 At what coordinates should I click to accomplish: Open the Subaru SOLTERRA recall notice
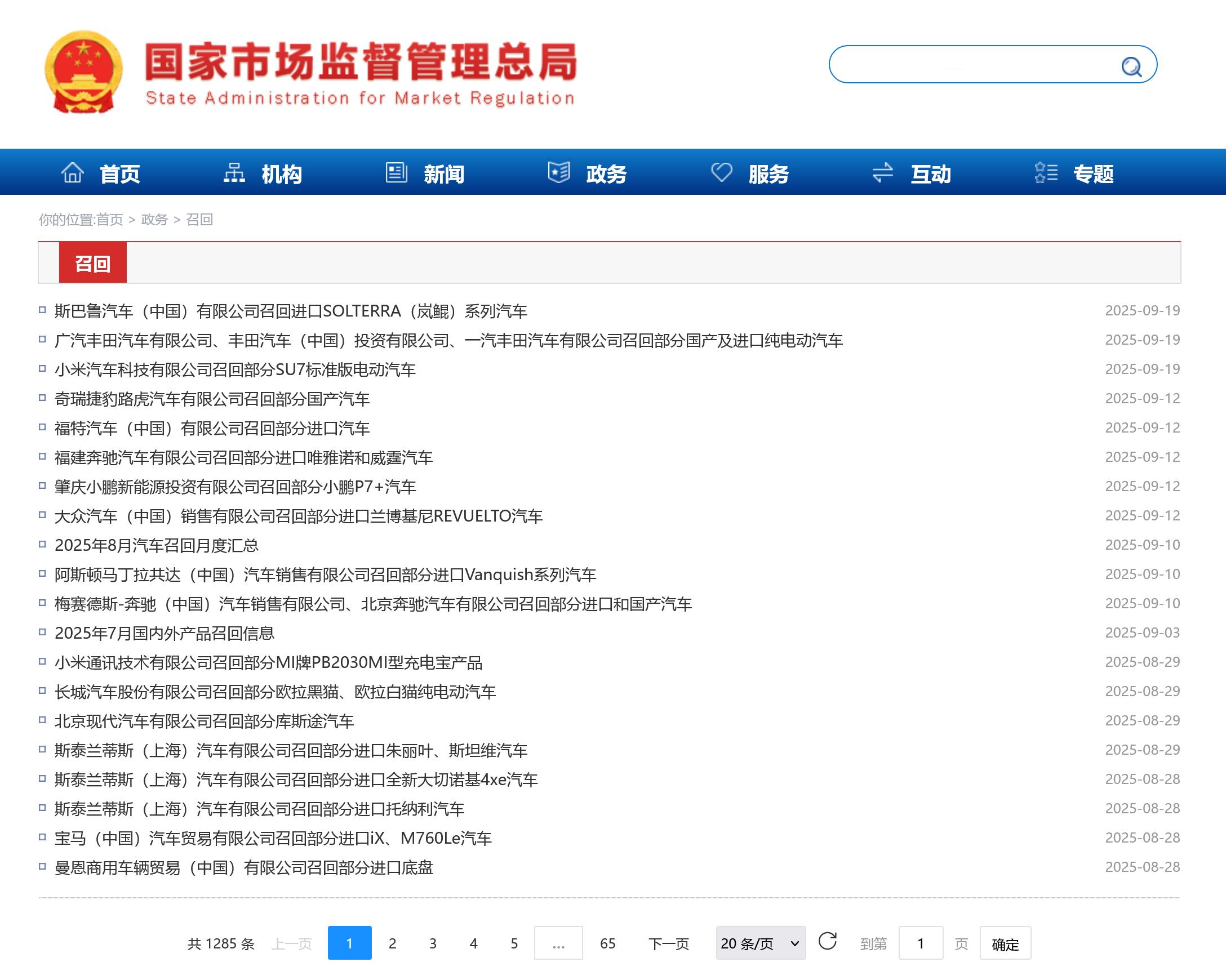(291, 311)
